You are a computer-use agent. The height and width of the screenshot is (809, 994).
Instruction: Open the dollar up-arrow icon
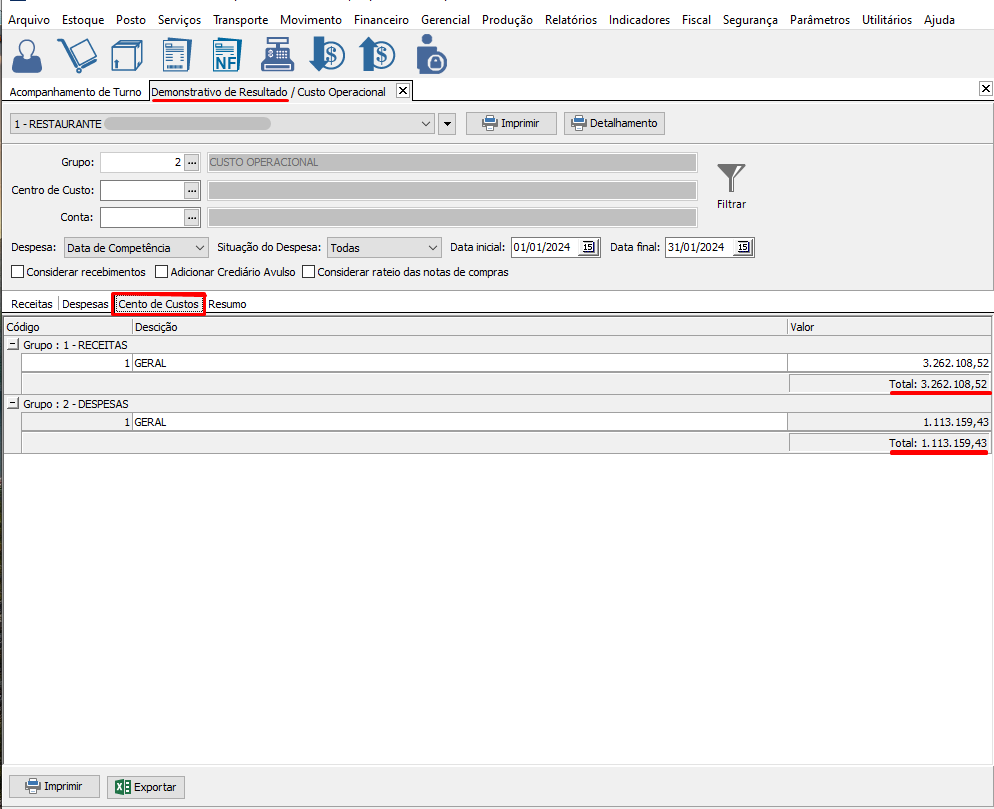point(379,55)
